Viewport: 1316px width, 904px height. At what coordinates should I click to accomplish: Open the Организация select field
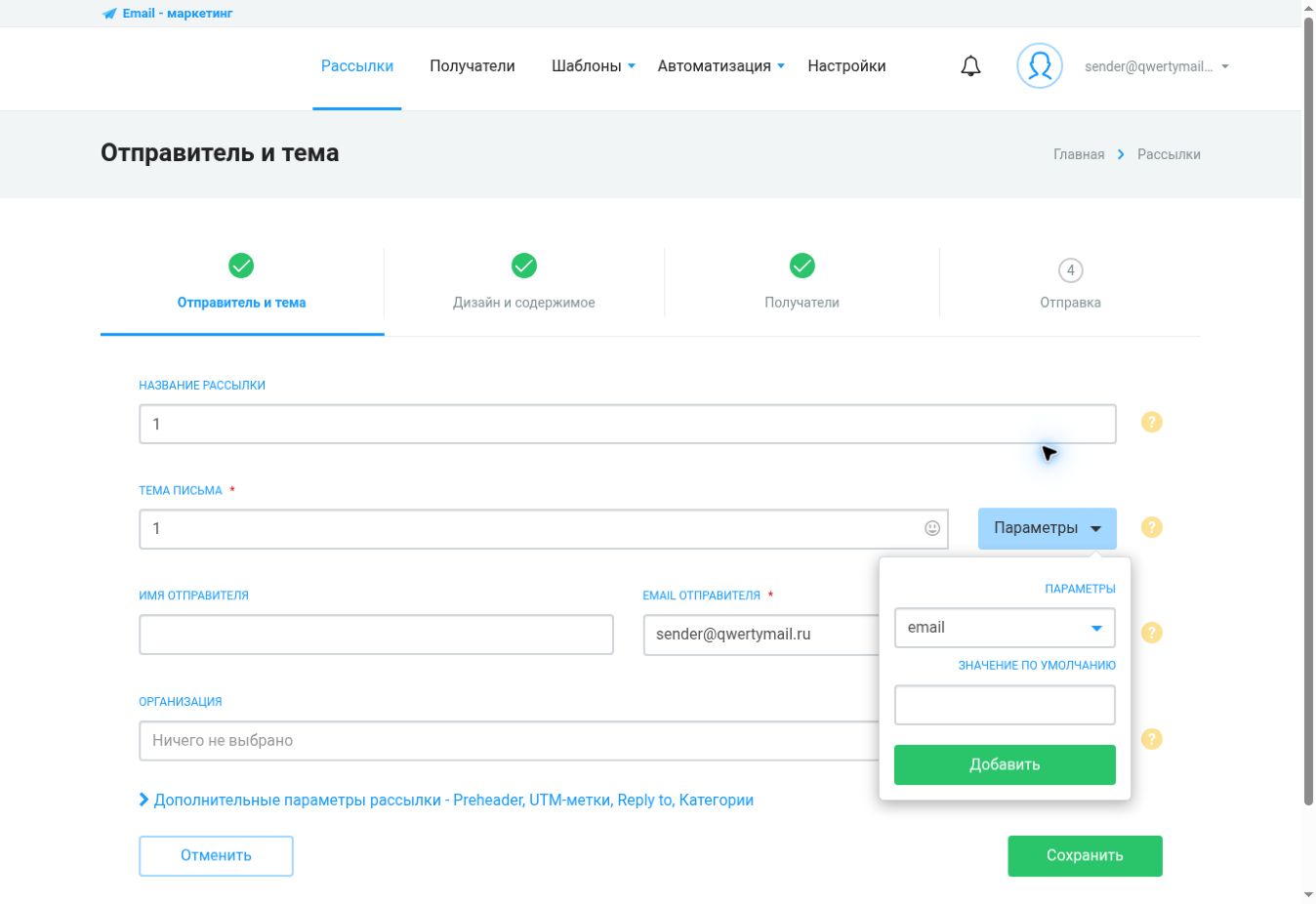tap(510, 740)
